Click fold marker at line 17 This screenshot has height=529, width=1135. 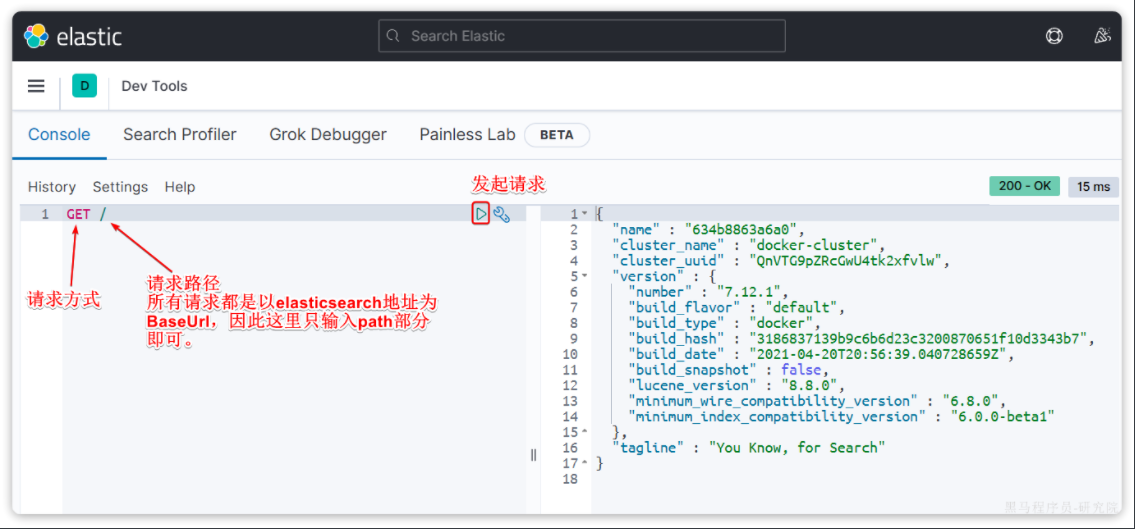coord(585,463)
